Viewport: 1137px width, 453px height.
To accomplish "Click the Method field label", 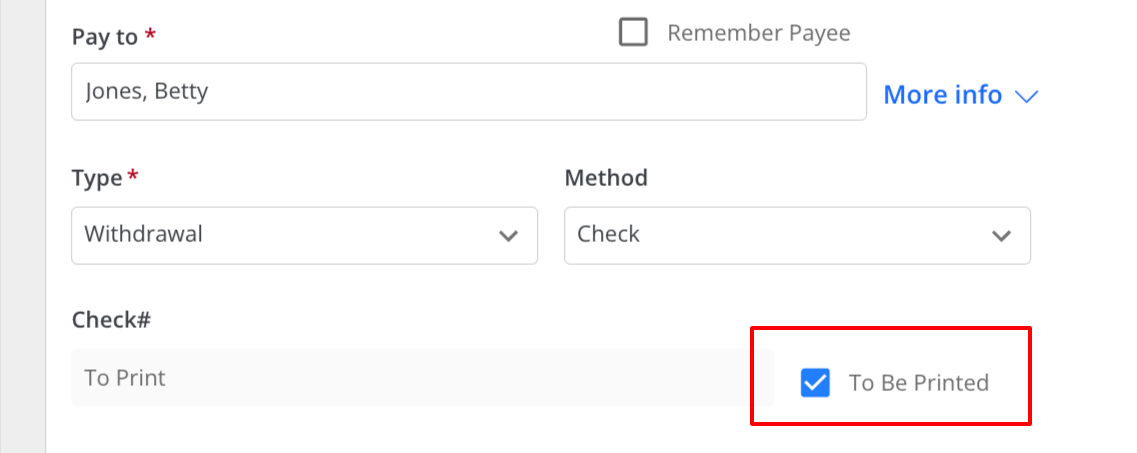I will pyautogui.click(x=606, y=178).
